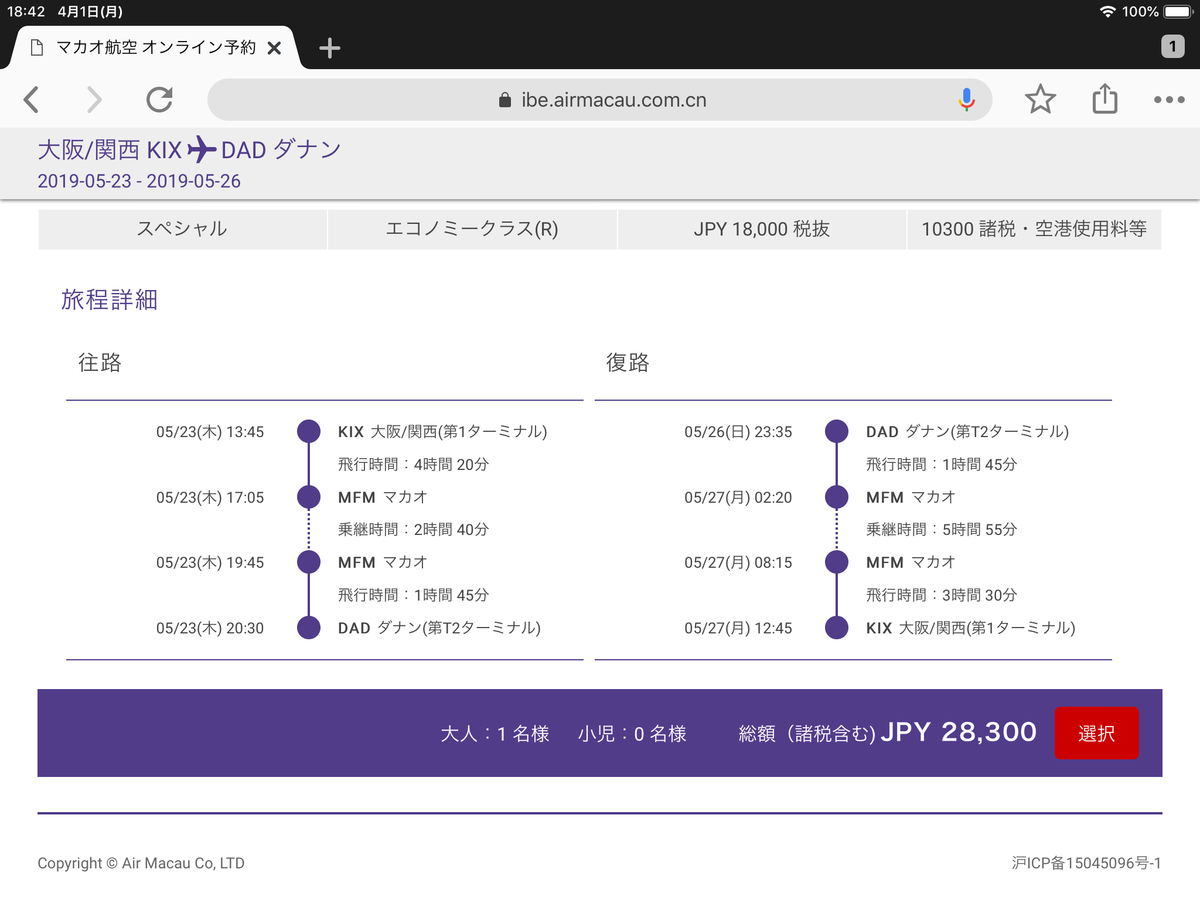Tap the Wi-Fi status icon

click(x=1107, y=12)
